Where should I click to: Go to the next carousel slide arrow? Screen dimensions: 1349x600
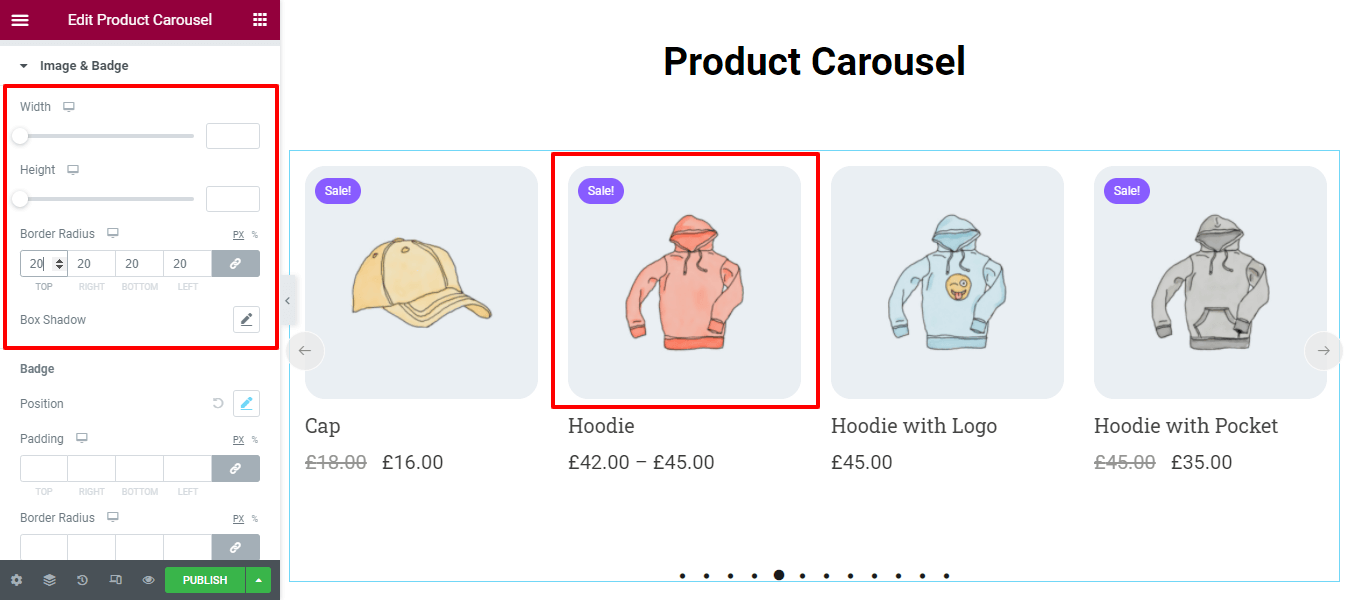coord(1323,351)
